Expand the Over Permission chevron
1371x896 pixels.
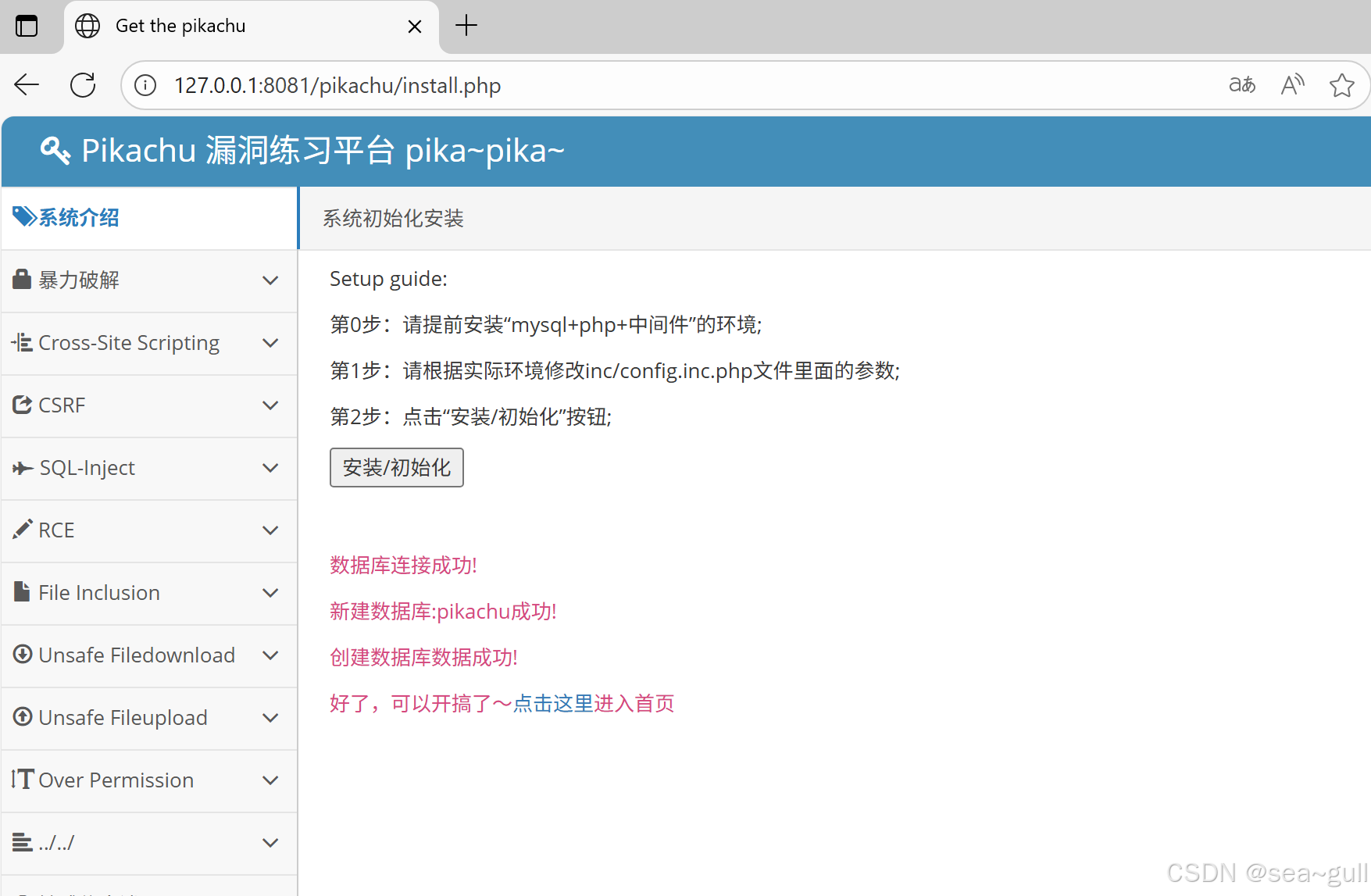[x=270, y=780]
